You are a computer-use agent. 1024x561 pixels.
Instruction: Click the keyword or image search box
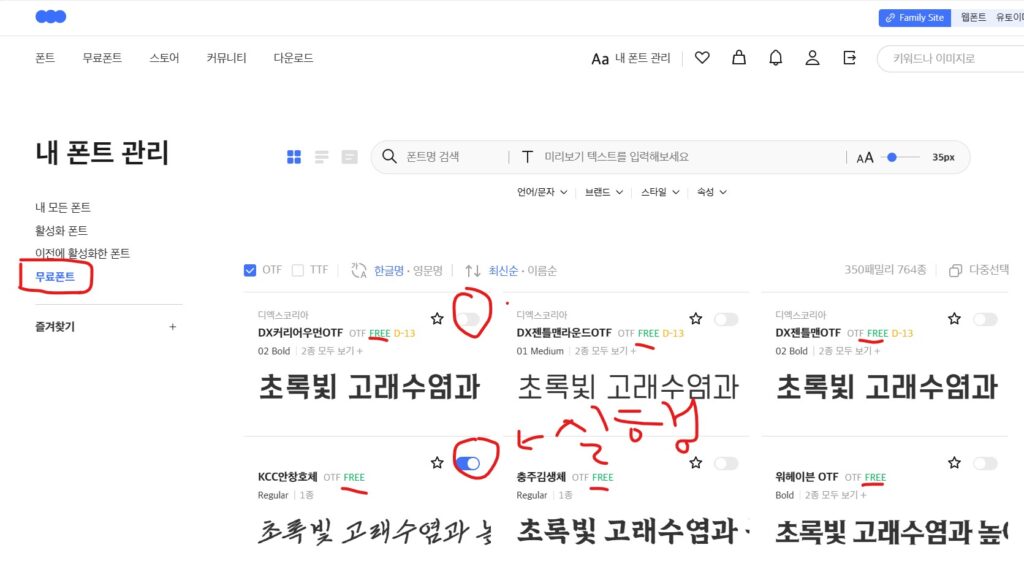(950, 58)
